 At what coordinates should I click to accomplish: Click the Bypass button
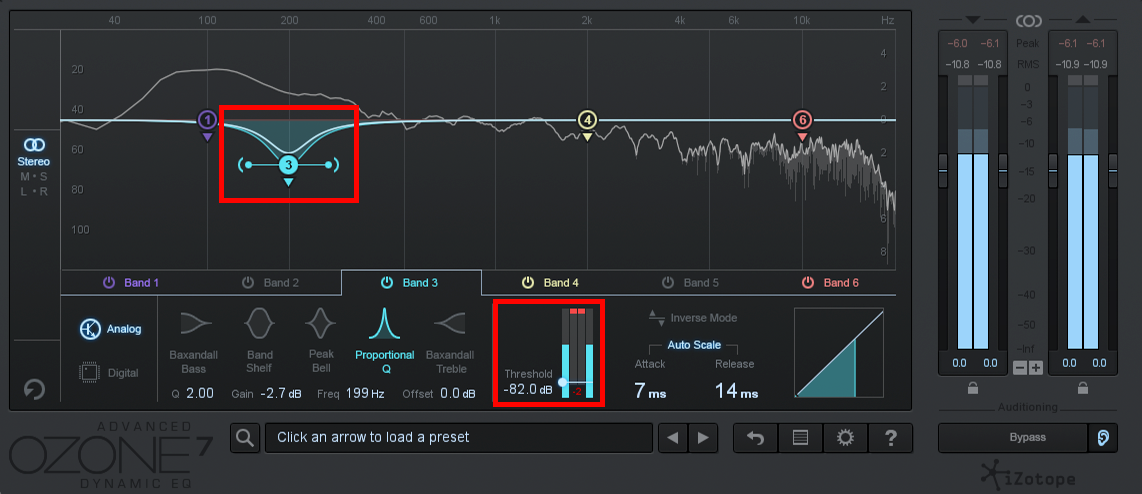click(1013, 438)
